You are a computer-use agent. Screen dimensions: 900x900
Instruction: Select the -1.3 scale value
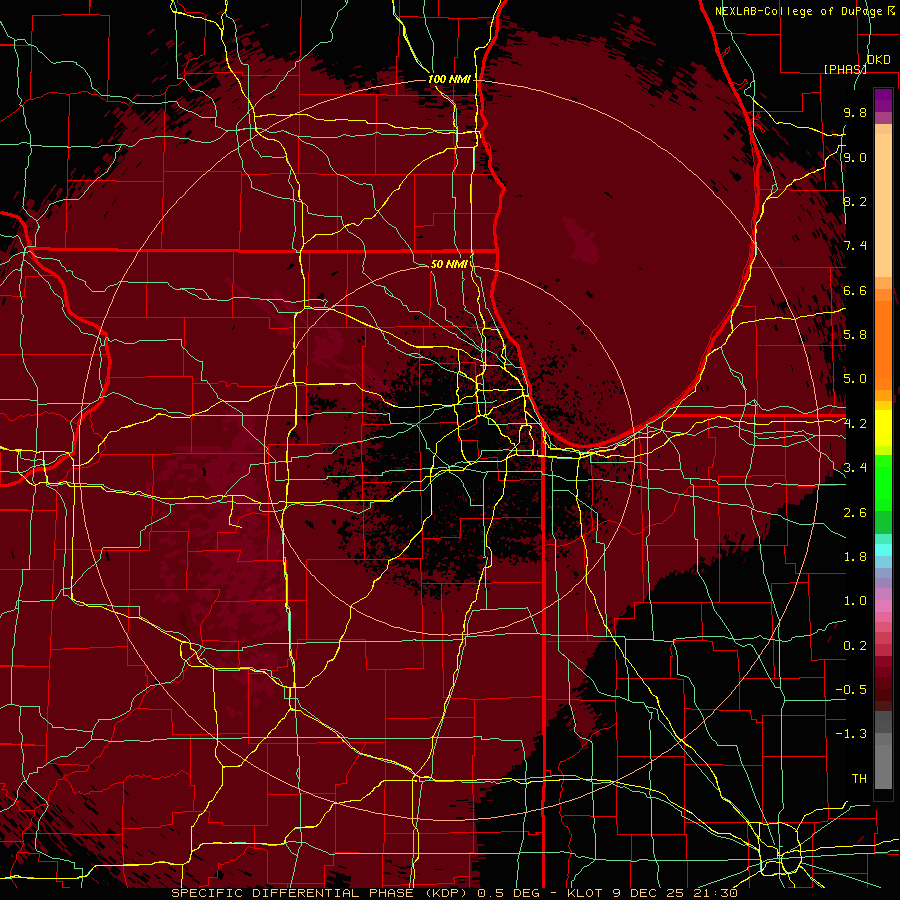[x=851, y=734]
